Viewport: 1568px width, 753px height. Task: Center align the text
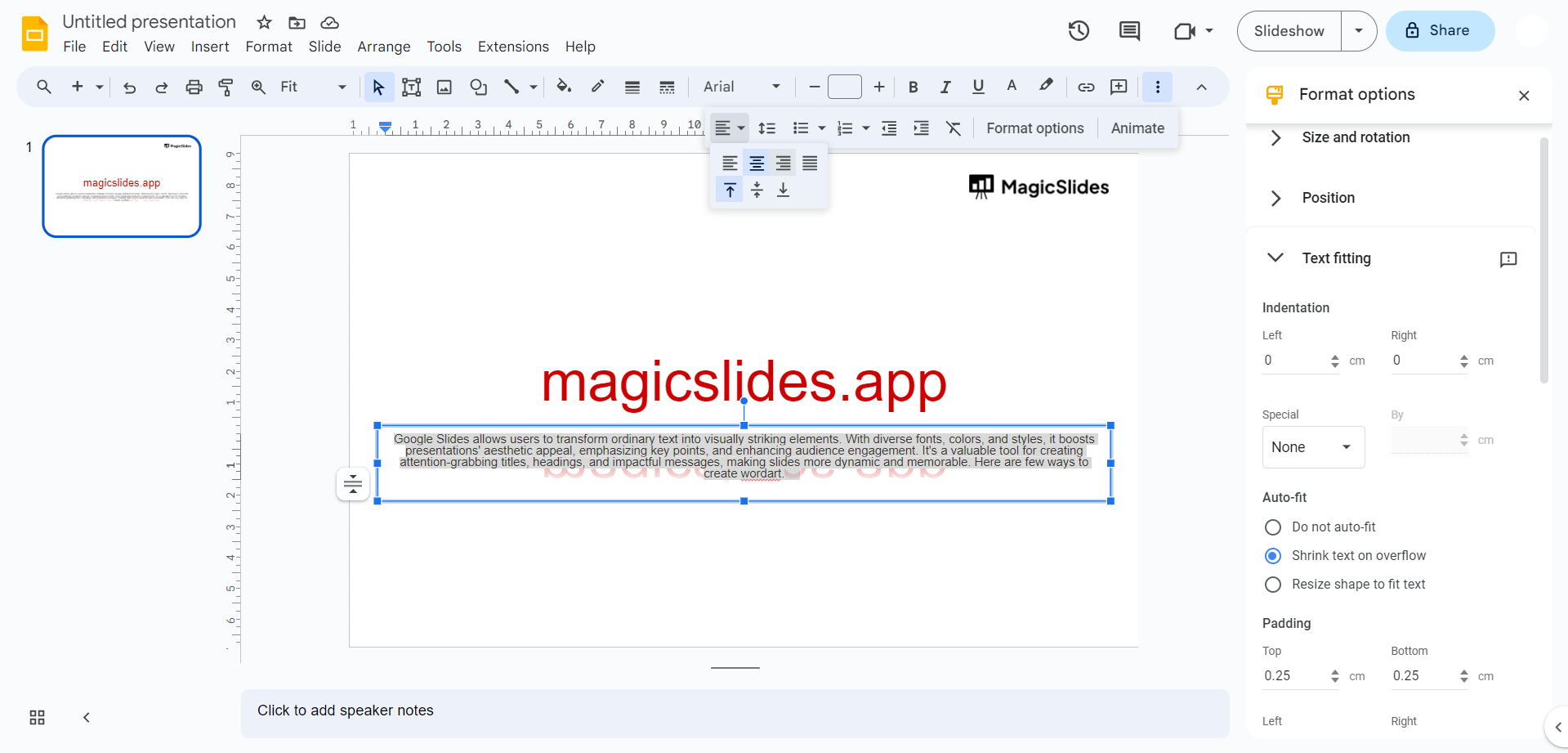[757, 164]
